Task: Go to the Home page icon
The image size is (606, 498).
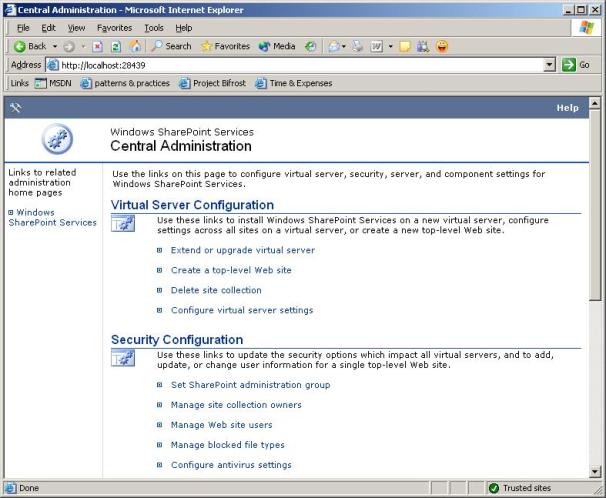Action: coord(135,47)
